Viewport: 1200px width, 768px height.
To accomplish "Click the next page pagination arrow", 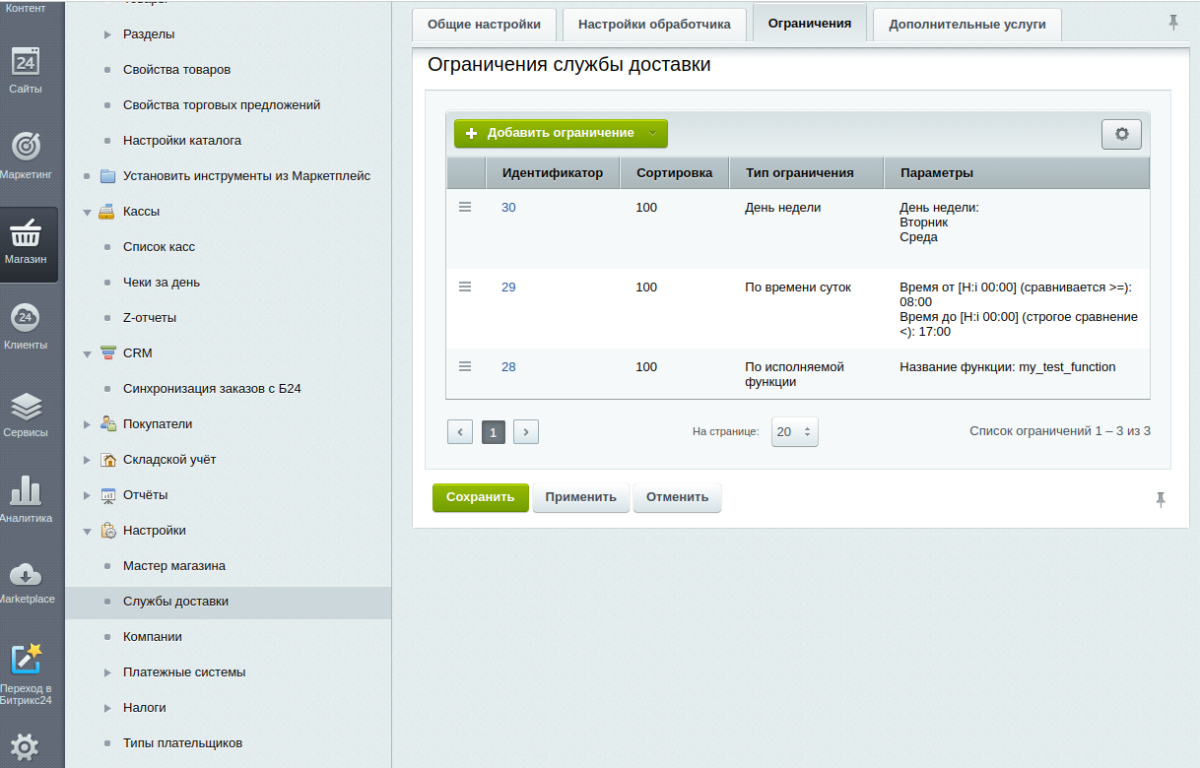I will (x=525, y=431).
